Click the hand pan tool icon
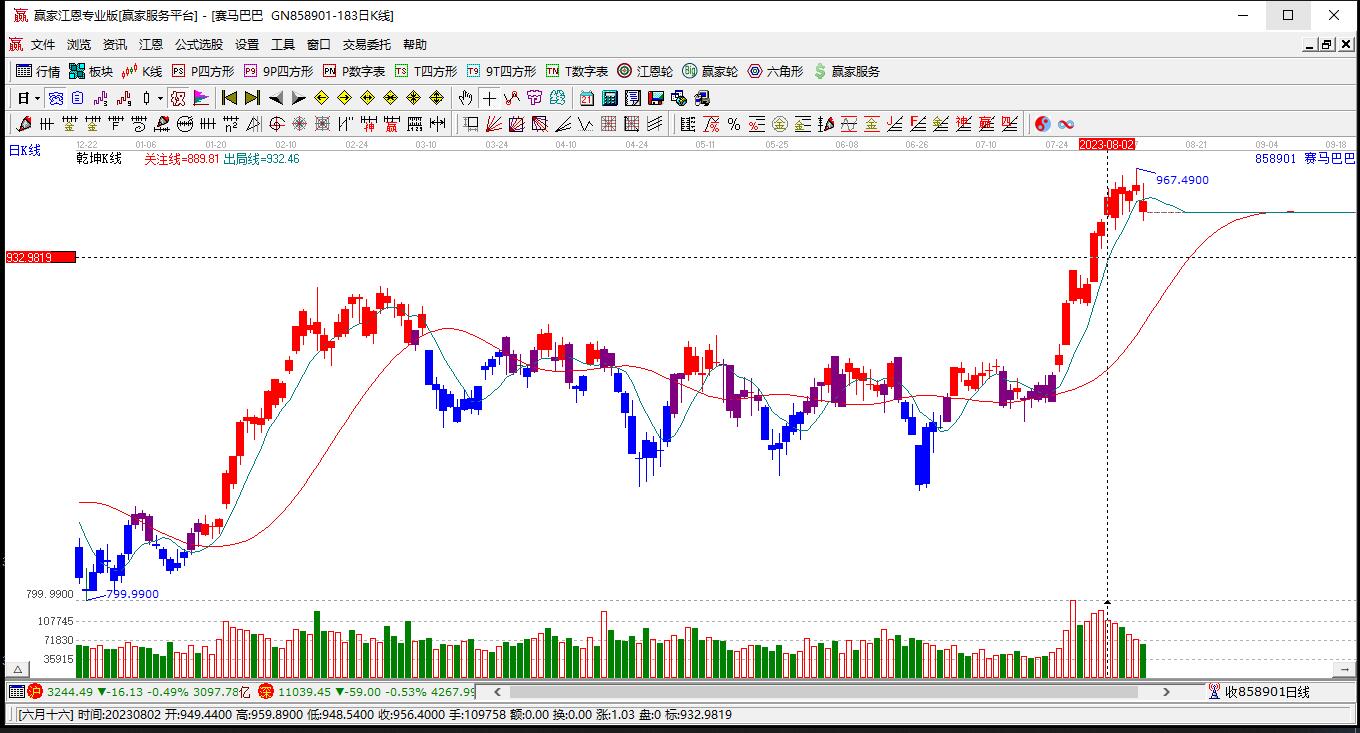Screen dimensions: 1360x733 tap(465, 98)
